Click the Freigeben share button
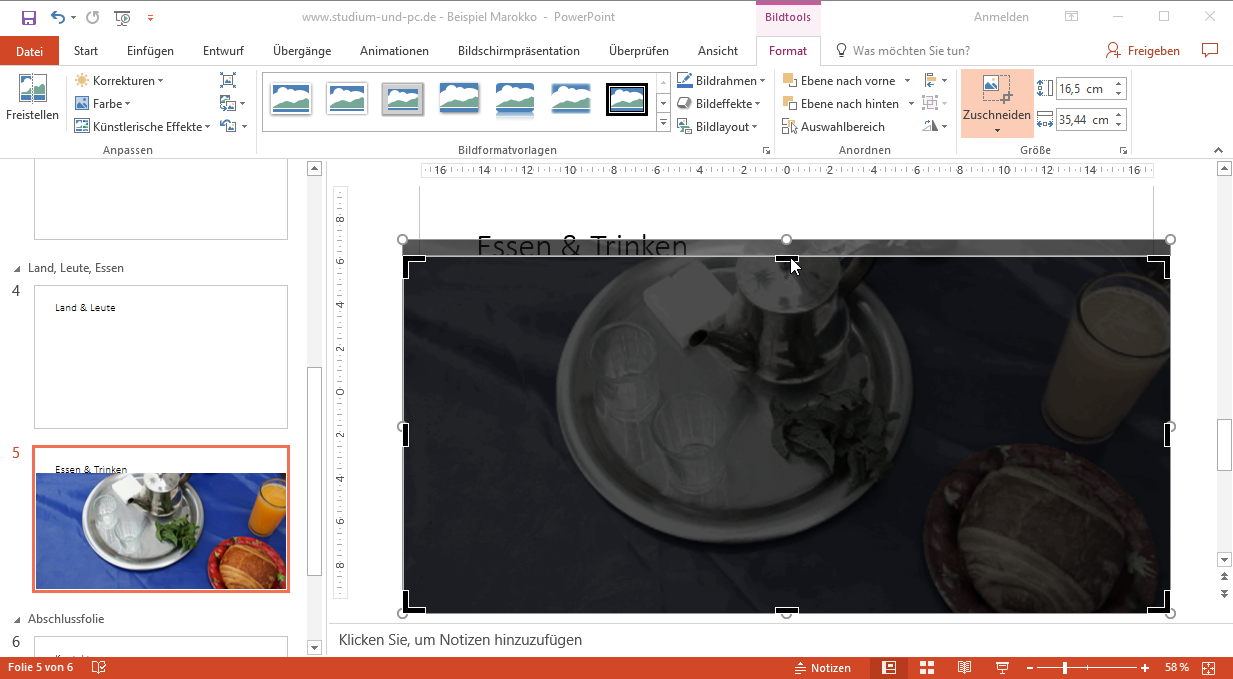The height and width of the screenshot is (679, 1233). [x=1143, y=51]
